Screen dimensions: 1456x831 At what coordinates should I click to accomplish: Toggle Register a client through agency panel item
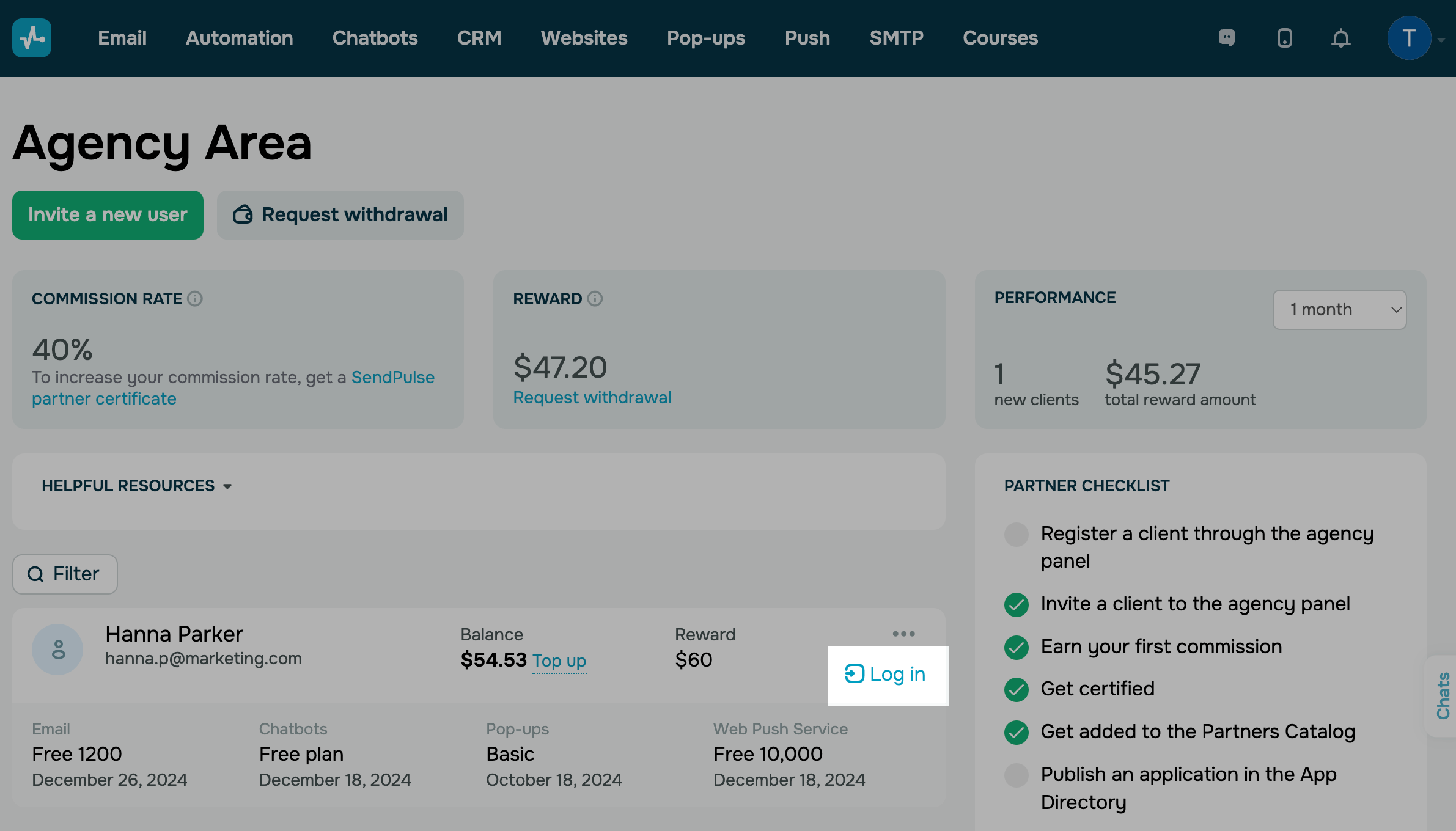click(x=1017, y=535)
